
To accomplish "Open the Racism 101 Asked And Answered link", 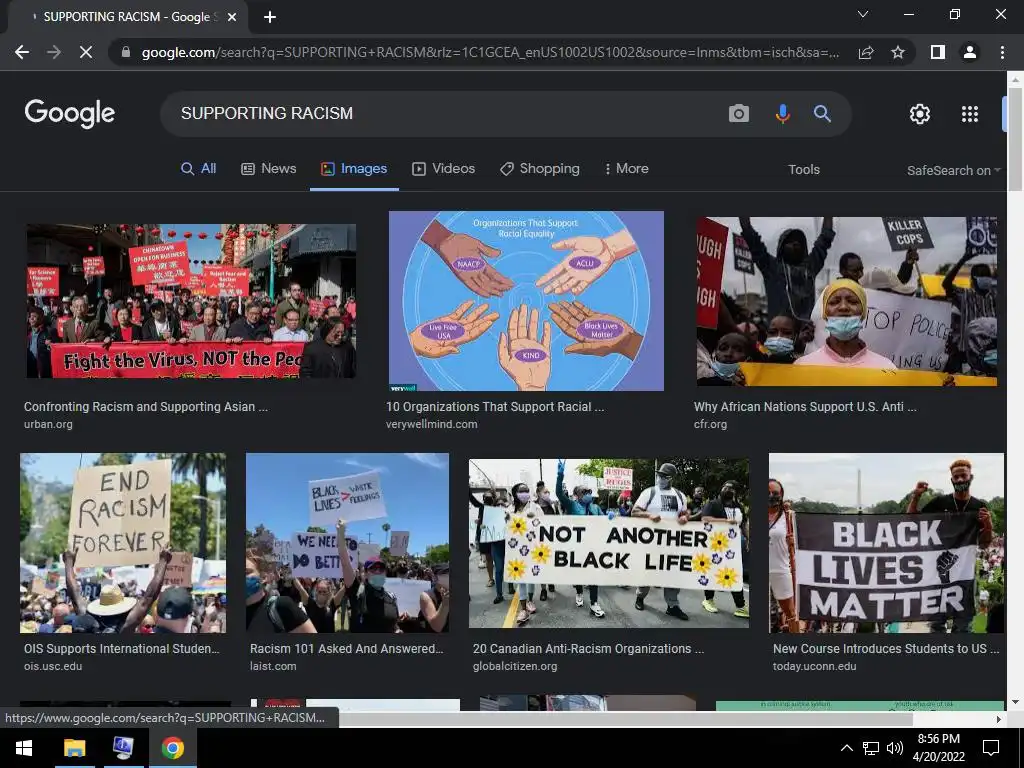I will tap(347, 649).
